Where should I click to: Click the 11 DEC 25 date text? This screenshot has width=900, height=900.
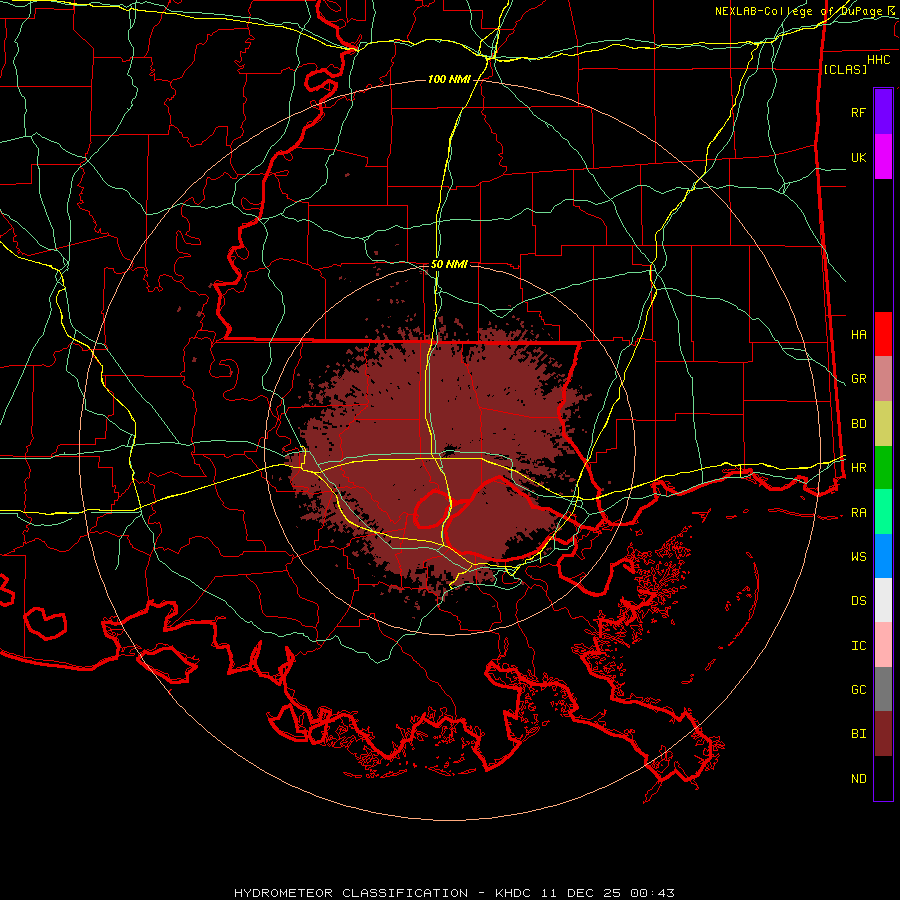pos(582,893)
